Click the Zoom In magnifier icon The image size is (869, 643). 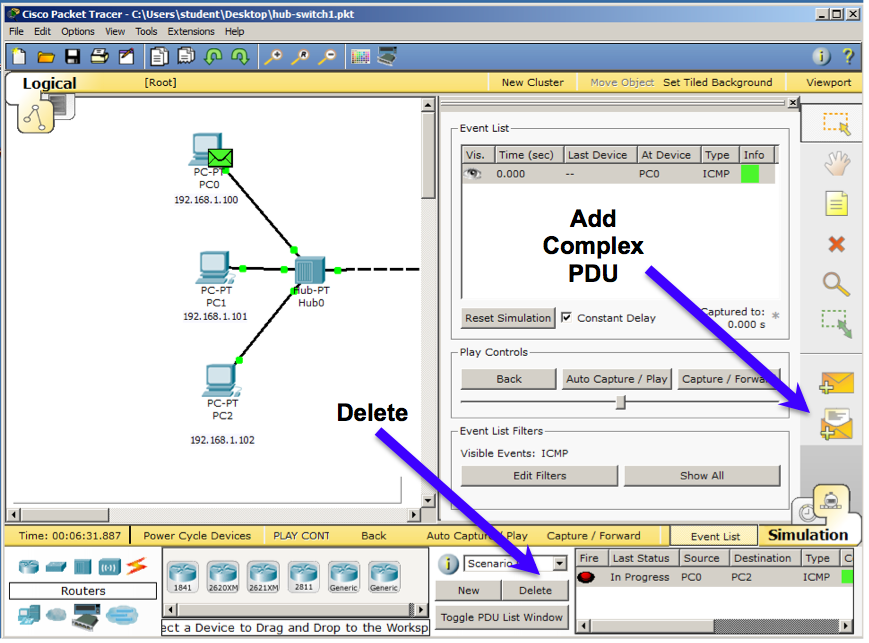(x=273, y=57)
